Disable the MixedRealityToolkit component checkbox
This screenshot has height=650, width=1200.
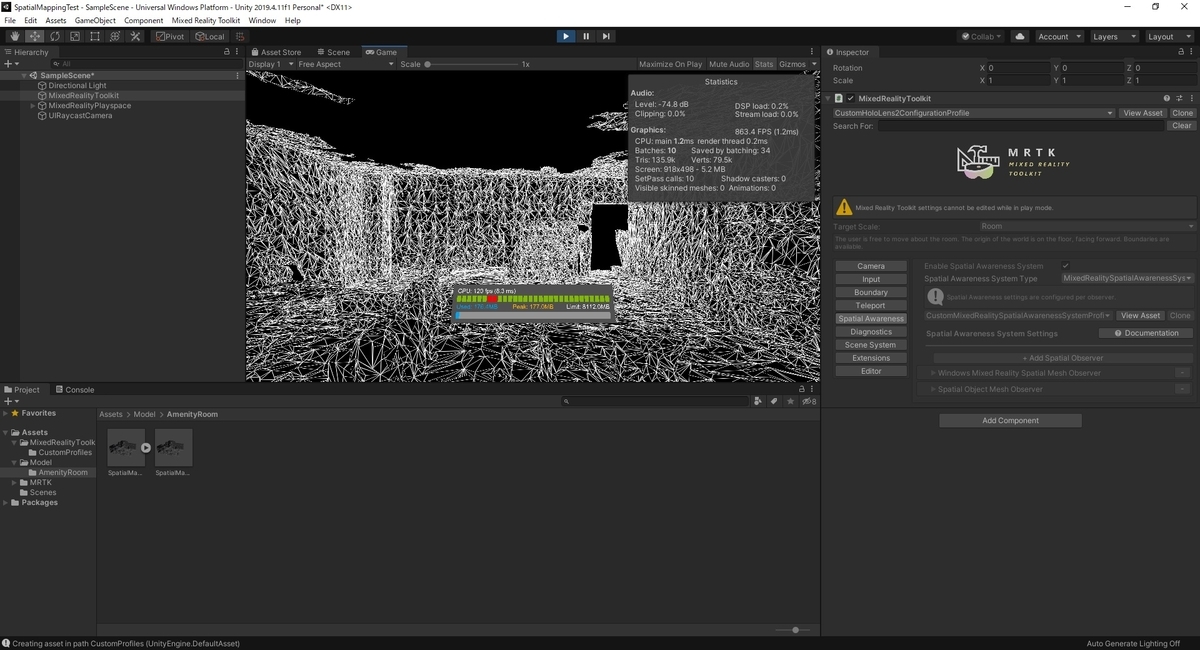coord(851,98)
